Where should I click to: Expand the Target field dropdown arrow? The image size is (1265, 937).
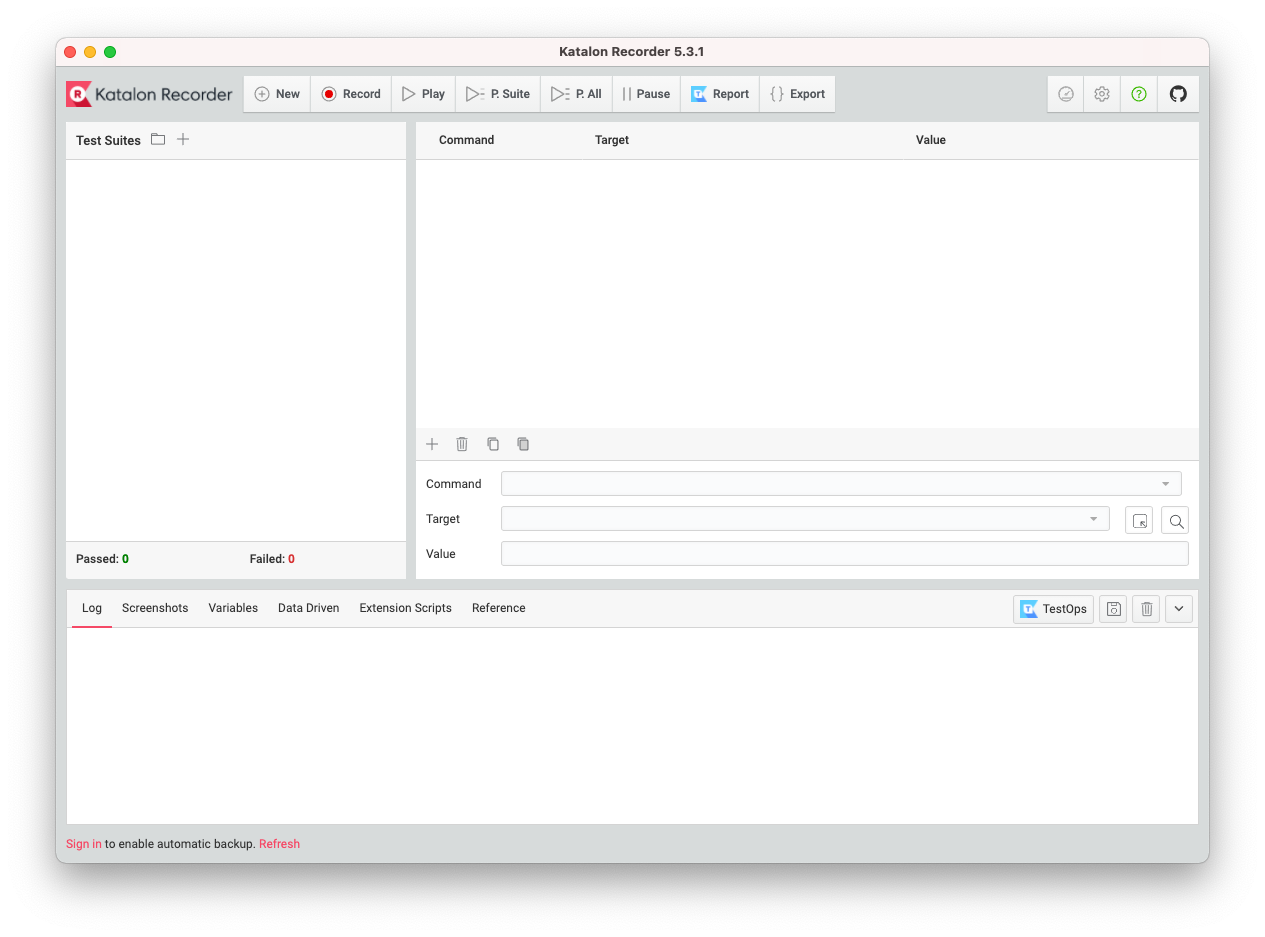coord(1093,519)
